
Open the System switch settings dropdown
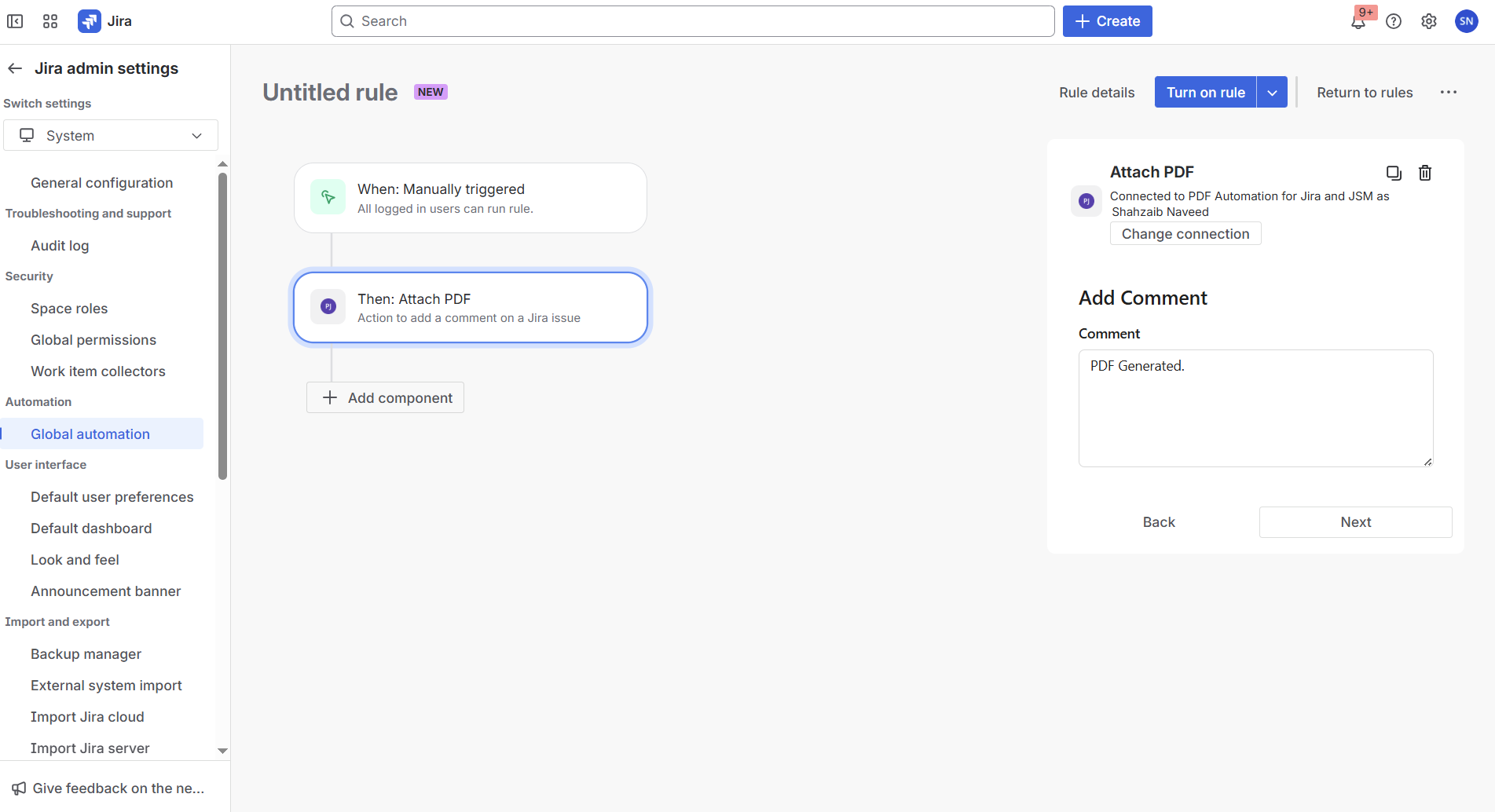click(x=111, y=135)
